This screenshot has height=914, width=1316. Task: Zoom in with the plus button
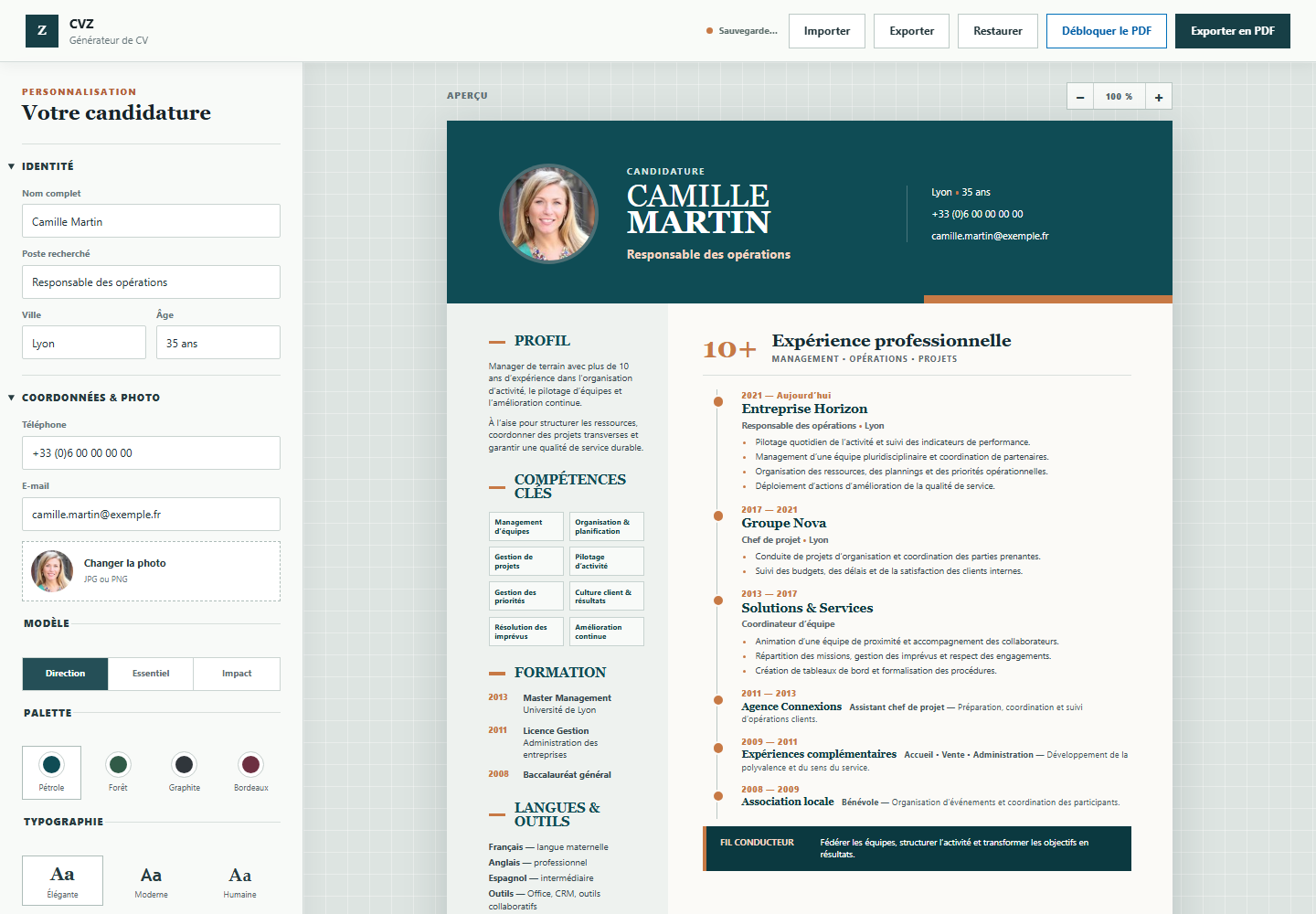(1159, 97)
